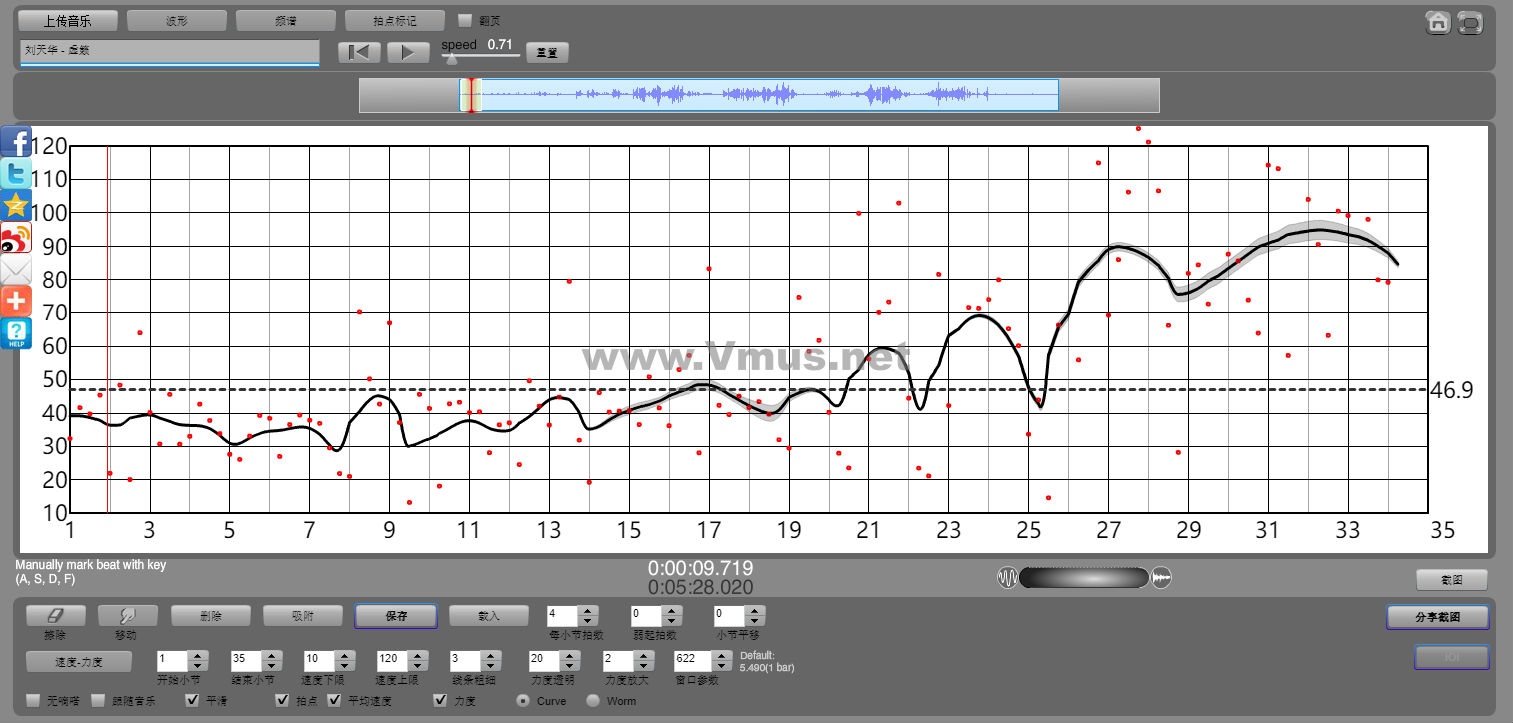Enable the 翻页 page-turn checkbox
The width and height of the screenshot is (1513, 723).
[465, 20]
